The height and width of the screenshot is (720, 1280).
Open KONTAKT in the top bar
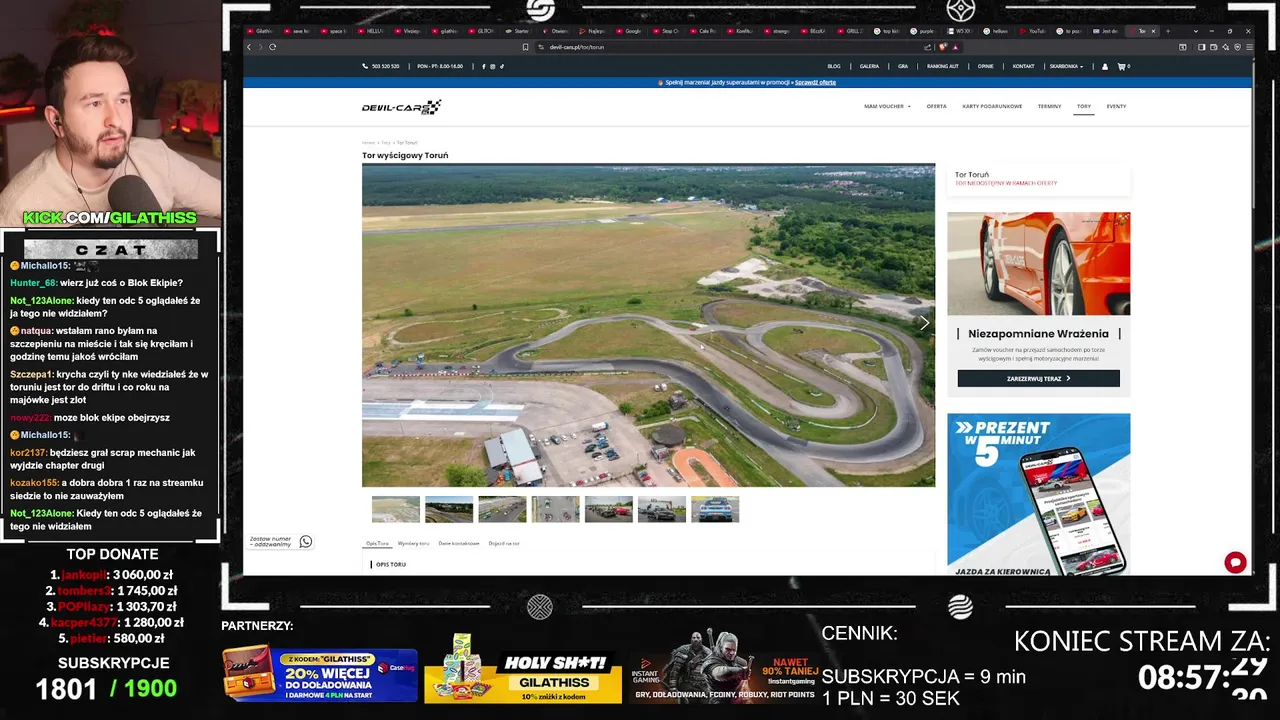click(1023, 66)
